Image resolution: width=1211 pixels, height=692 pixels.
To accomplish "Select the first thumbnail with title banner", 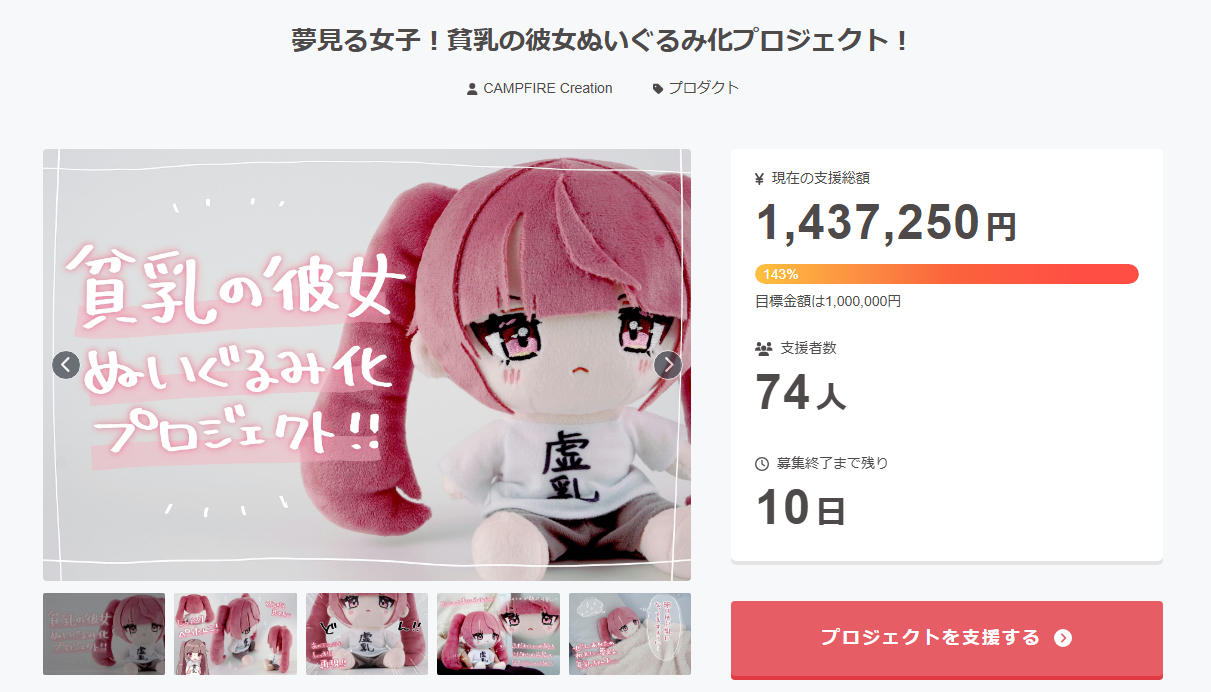I will tap(104, 634).
